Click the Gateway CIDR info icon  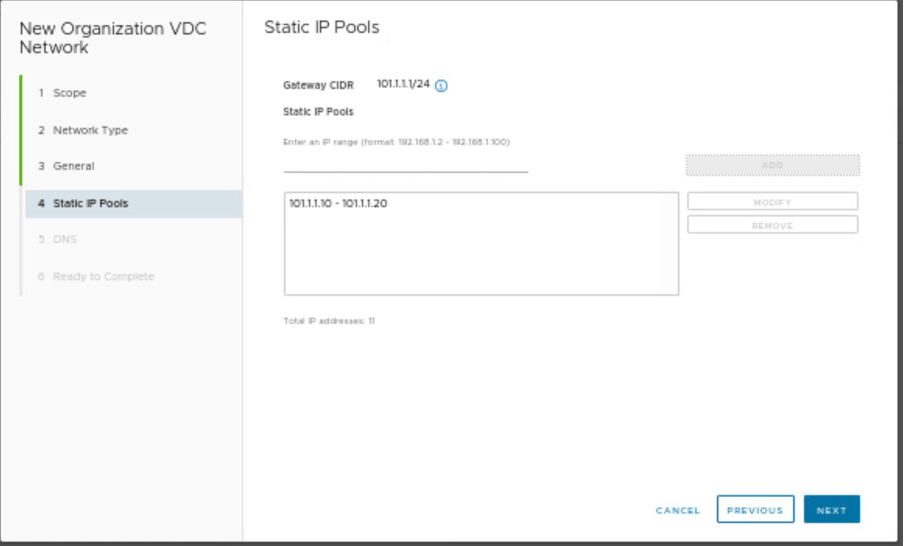click(441, 86)
